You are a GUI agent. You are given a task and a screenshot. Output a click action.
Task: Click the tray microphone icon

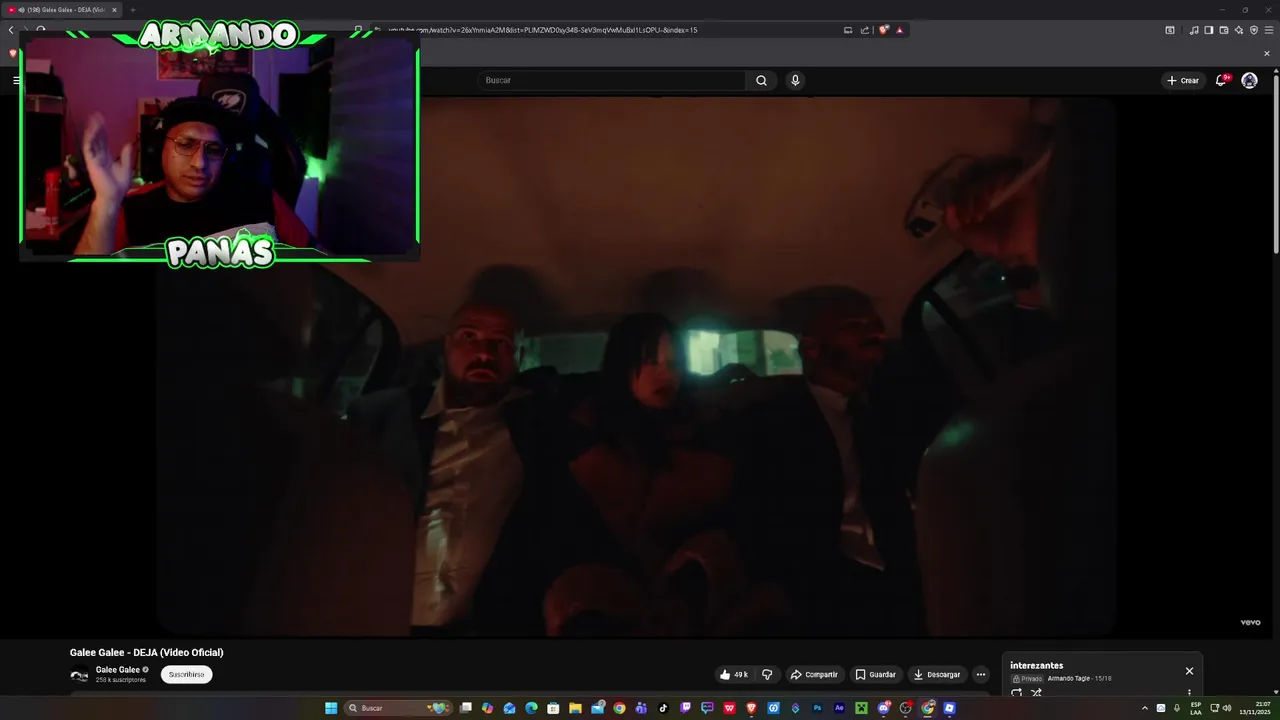1177,708
